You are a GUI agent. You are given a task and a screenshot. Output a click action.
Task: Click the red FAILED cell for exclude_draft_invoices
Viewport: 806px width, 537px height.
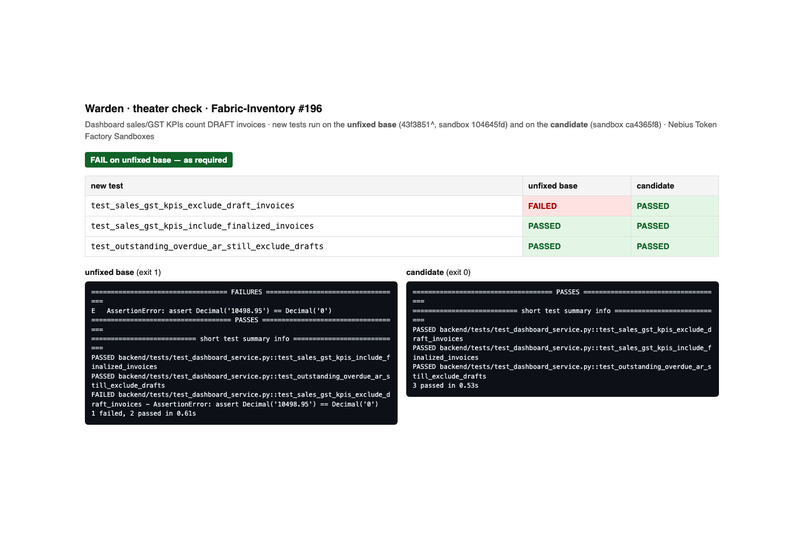(576, 206)
